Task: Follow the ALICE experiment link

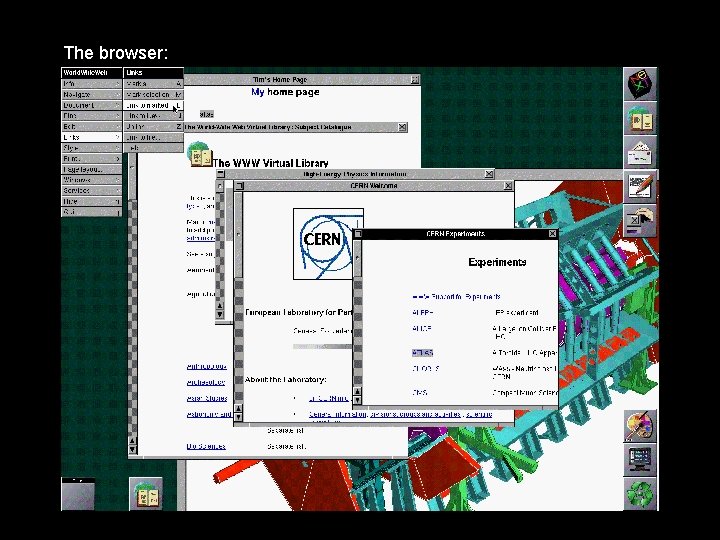Action: [422, 329]
